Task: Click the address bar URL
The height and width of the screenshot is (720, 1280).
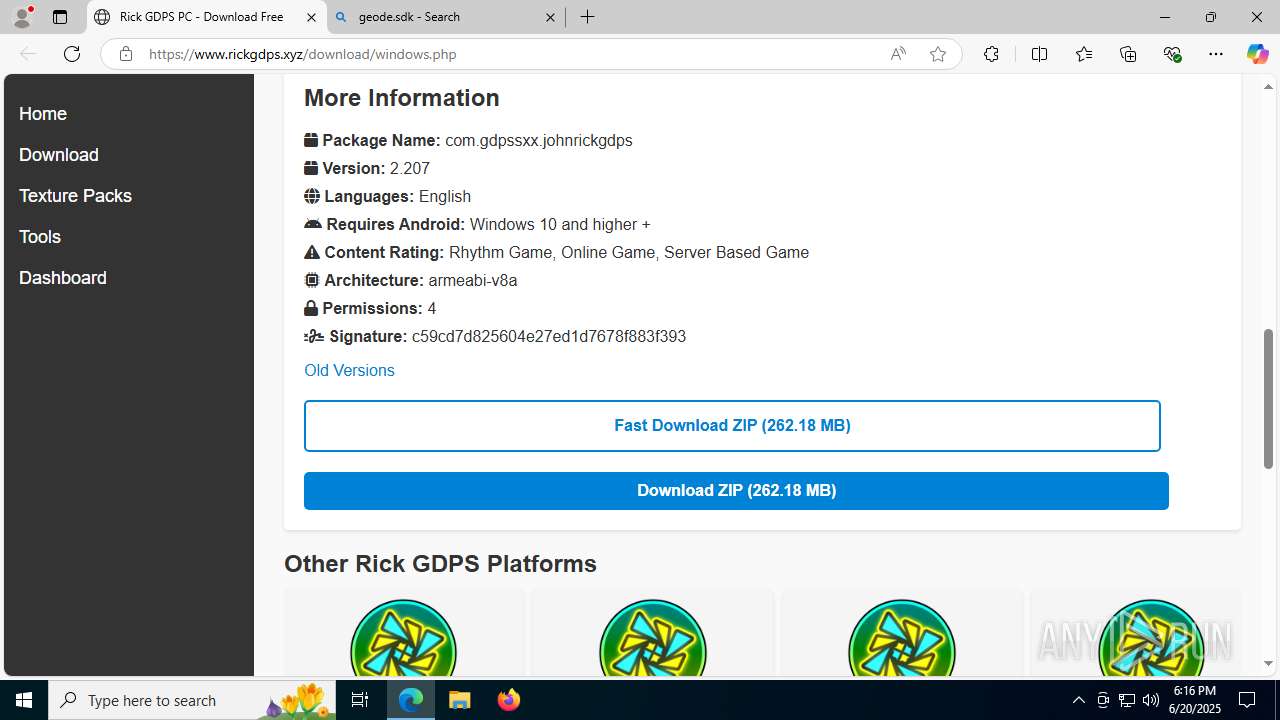Action: coord(302,54)
